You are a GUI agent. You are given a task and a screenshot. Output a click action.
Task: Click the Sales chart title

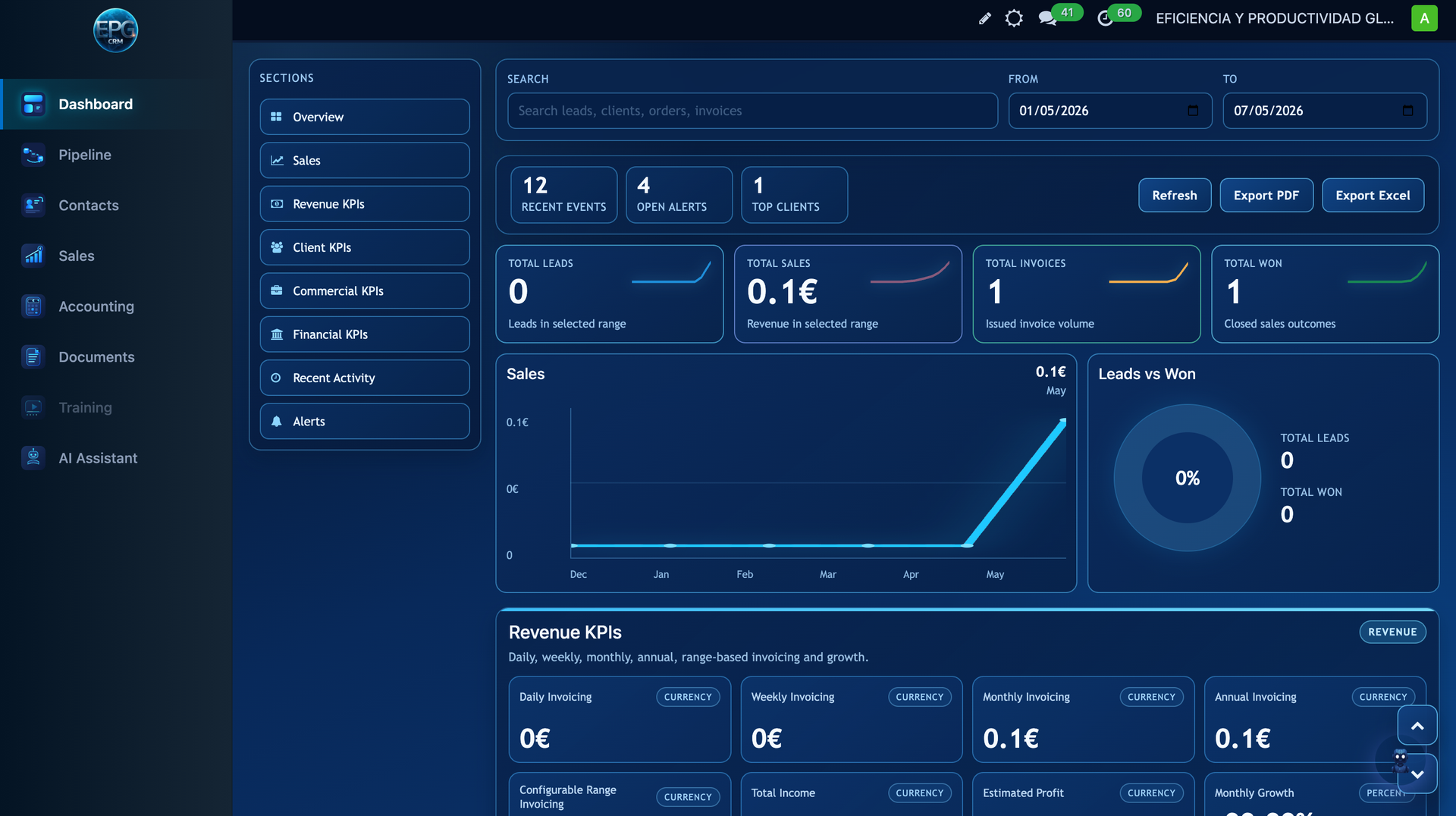(x=526, y=374)
